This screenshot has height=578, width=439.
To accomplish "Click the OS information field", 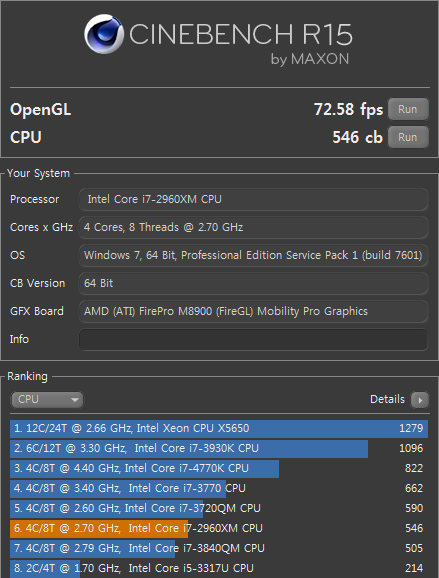I will coord(253,255).
